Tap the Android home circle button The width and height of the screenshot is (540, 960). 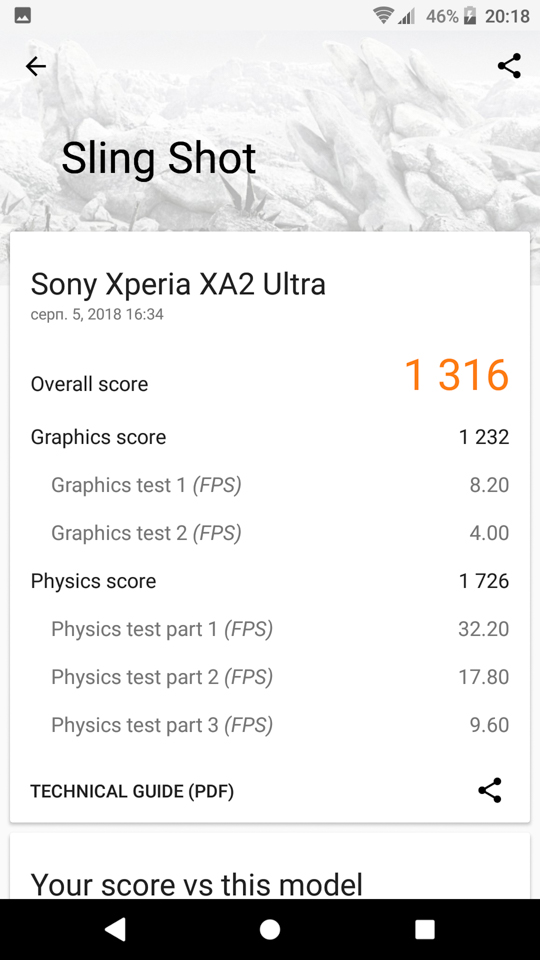tap(270, 929)
